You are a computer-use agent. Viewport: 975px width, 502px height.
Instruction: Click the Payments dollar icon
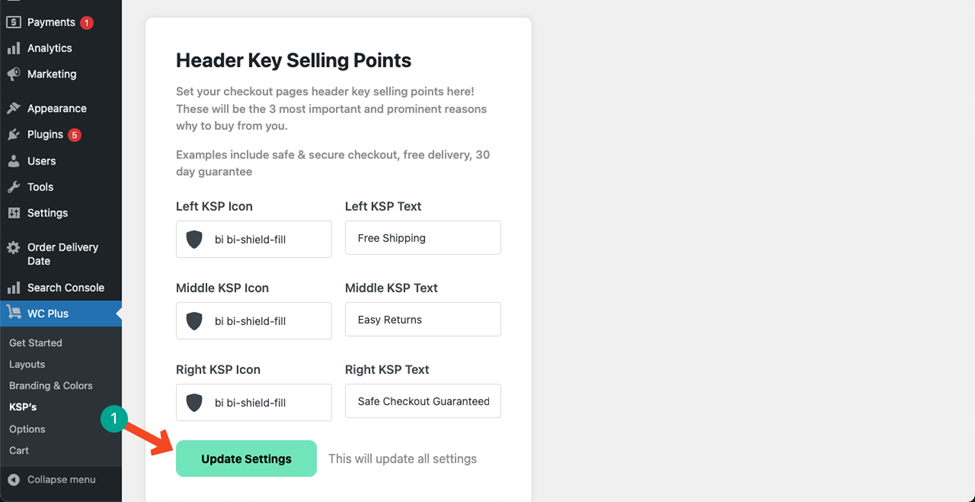(x=14, y=22)
